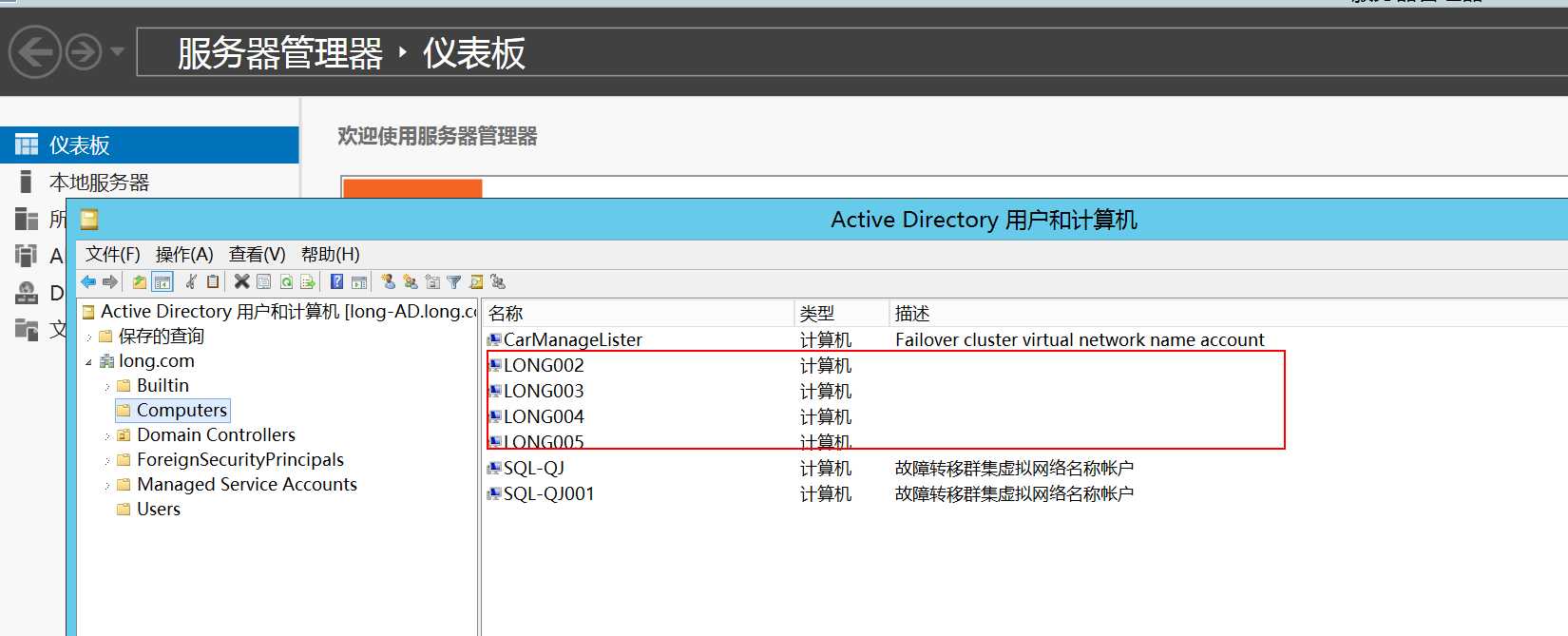1568x636 pixels.
Task: Click the 本地服务器 server icon in sidebar
Action: (x=26, y=182)
